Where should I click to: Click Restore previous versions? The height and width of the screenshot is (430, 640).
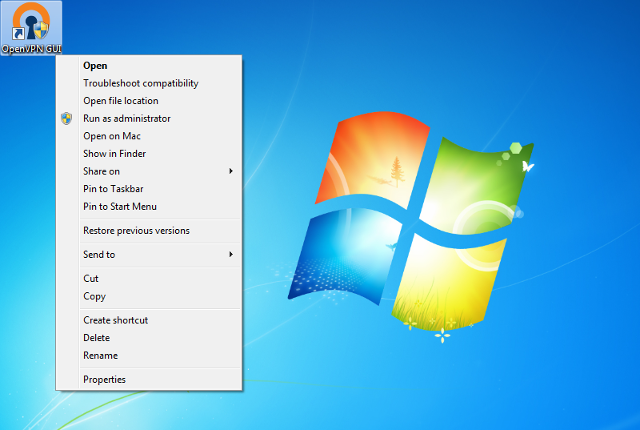coord(149,231)
